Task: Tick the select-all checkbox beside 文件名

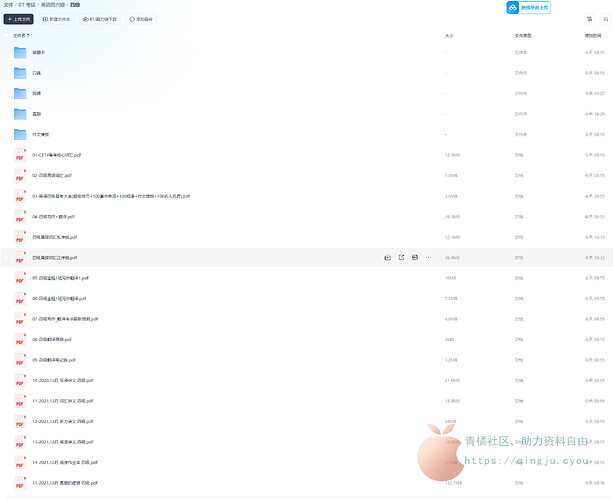Action: point(6,36)
